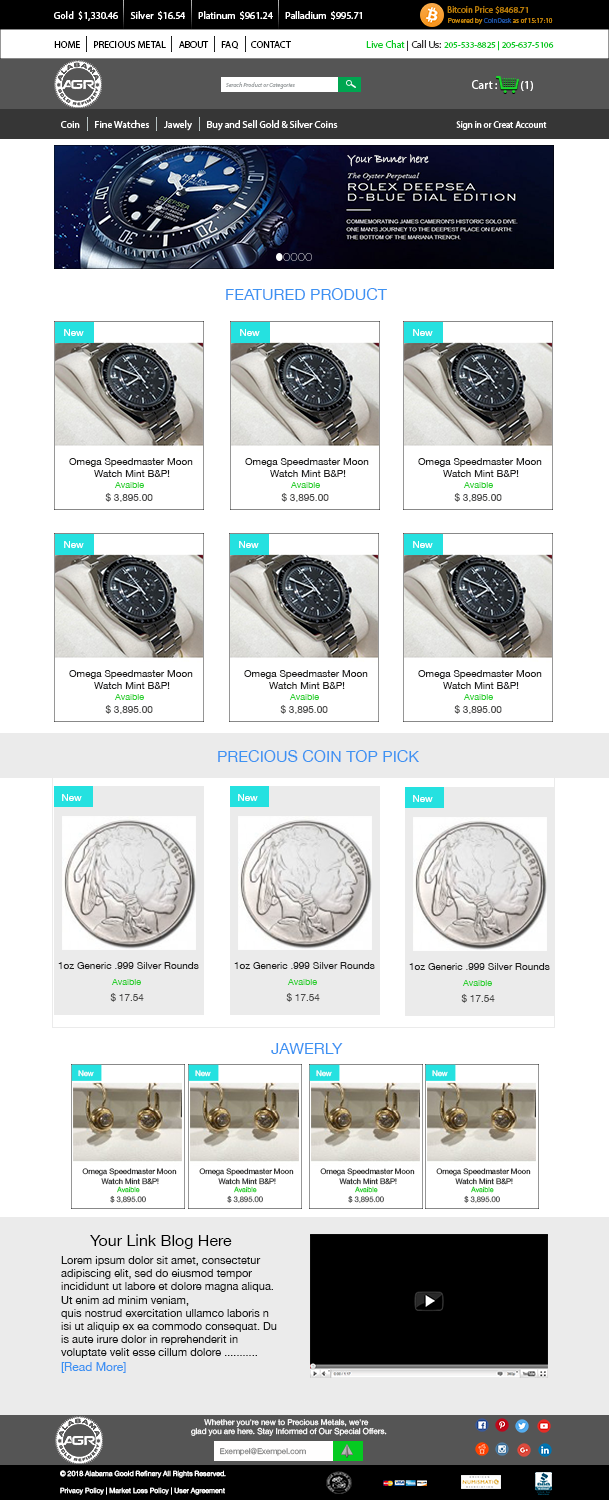609x1500 pixels.
Task: Switch to the last banner carousel dot
Action: pos(308,257)
